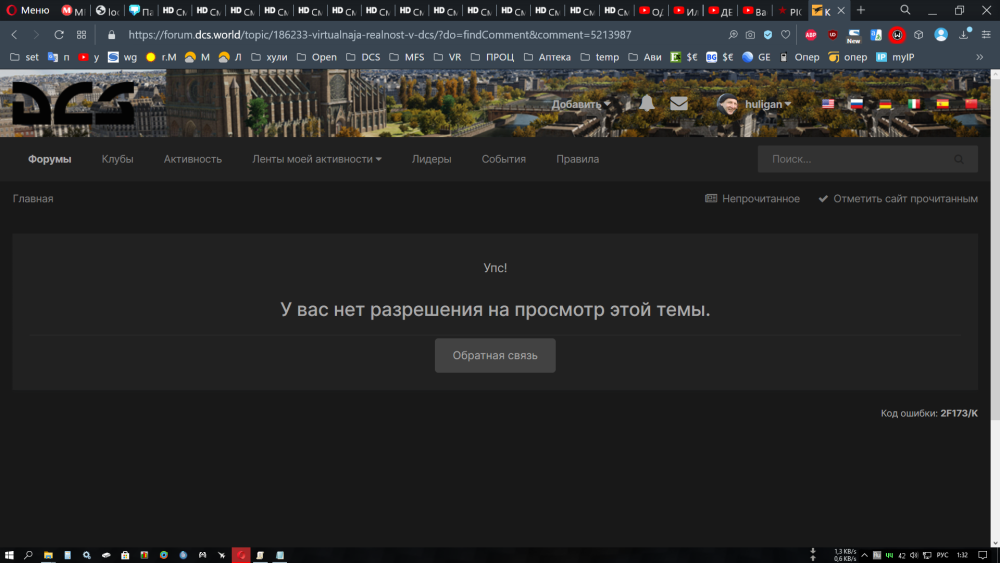Reload the page with the refresh icon

click(59, 35)
